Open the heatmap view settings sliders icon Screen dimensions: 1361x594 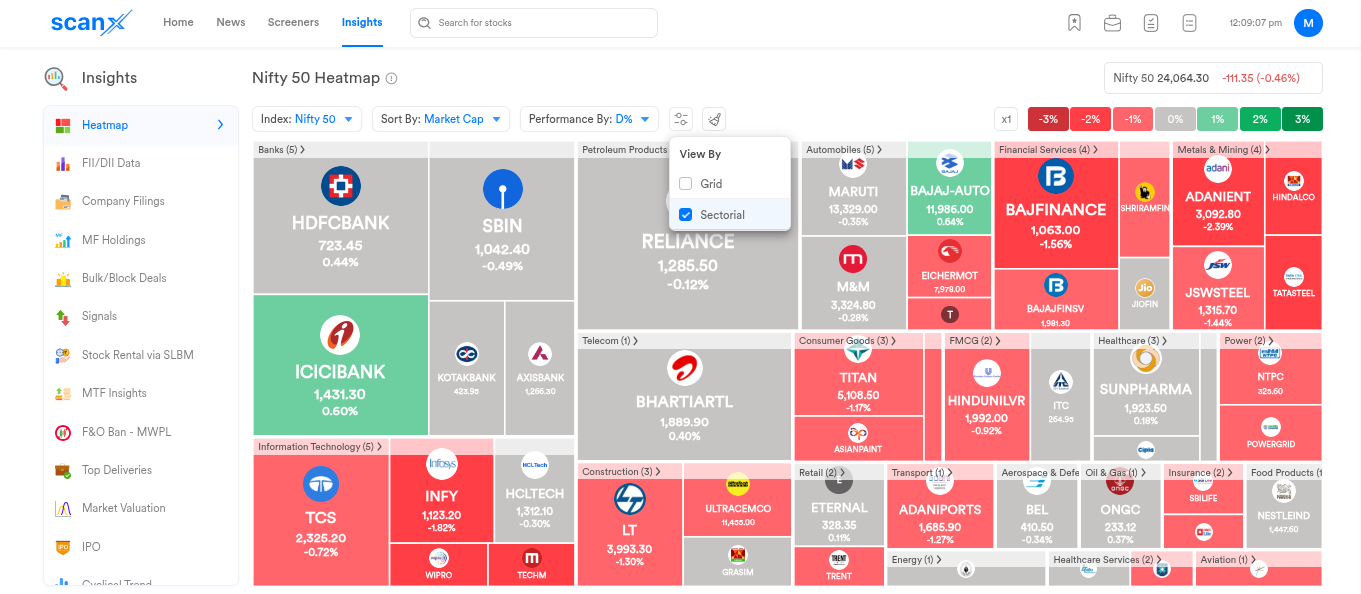(681, 119)
